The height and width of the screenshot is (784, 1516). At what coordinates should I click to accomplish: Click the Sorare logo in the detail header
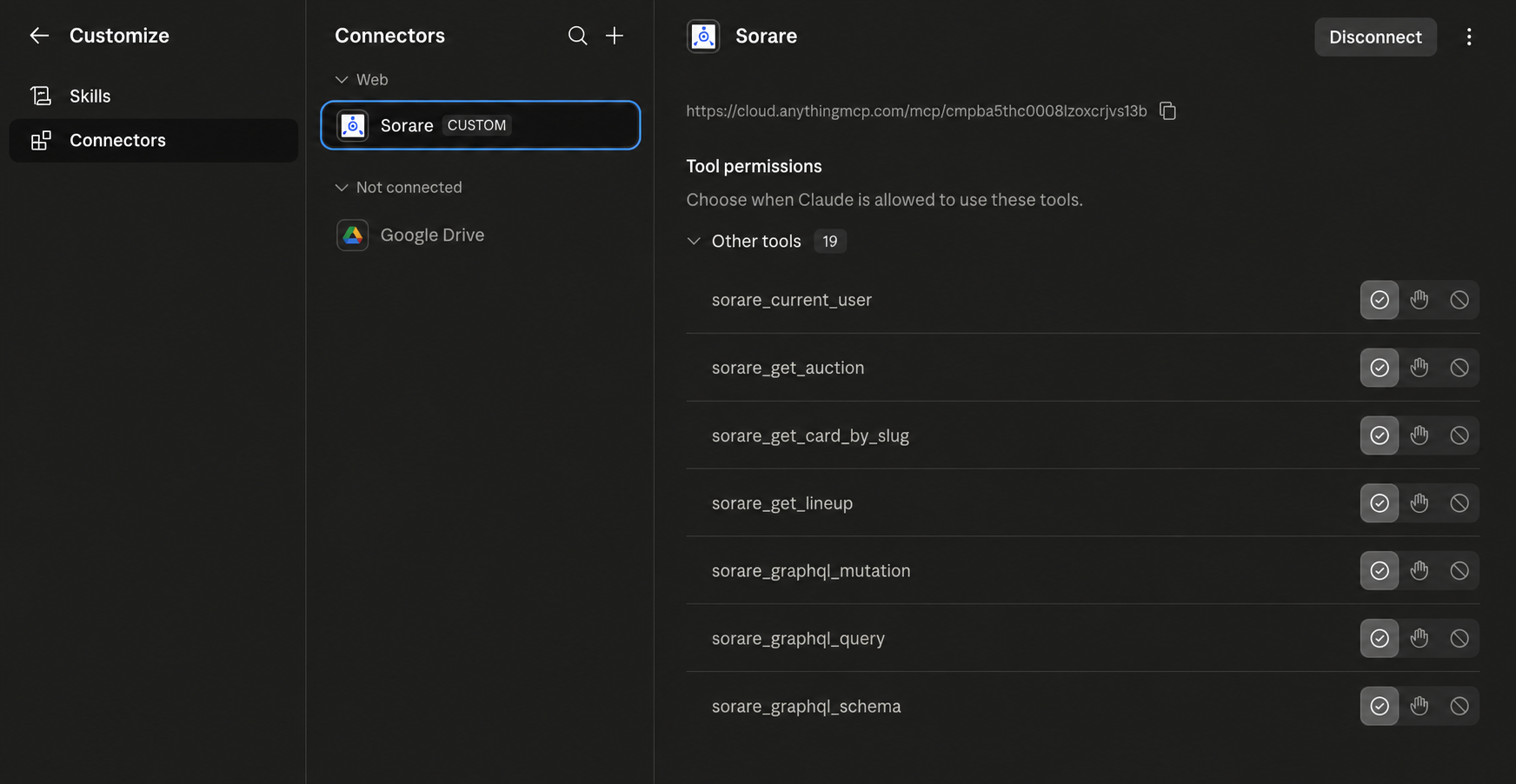pos(703,37)
